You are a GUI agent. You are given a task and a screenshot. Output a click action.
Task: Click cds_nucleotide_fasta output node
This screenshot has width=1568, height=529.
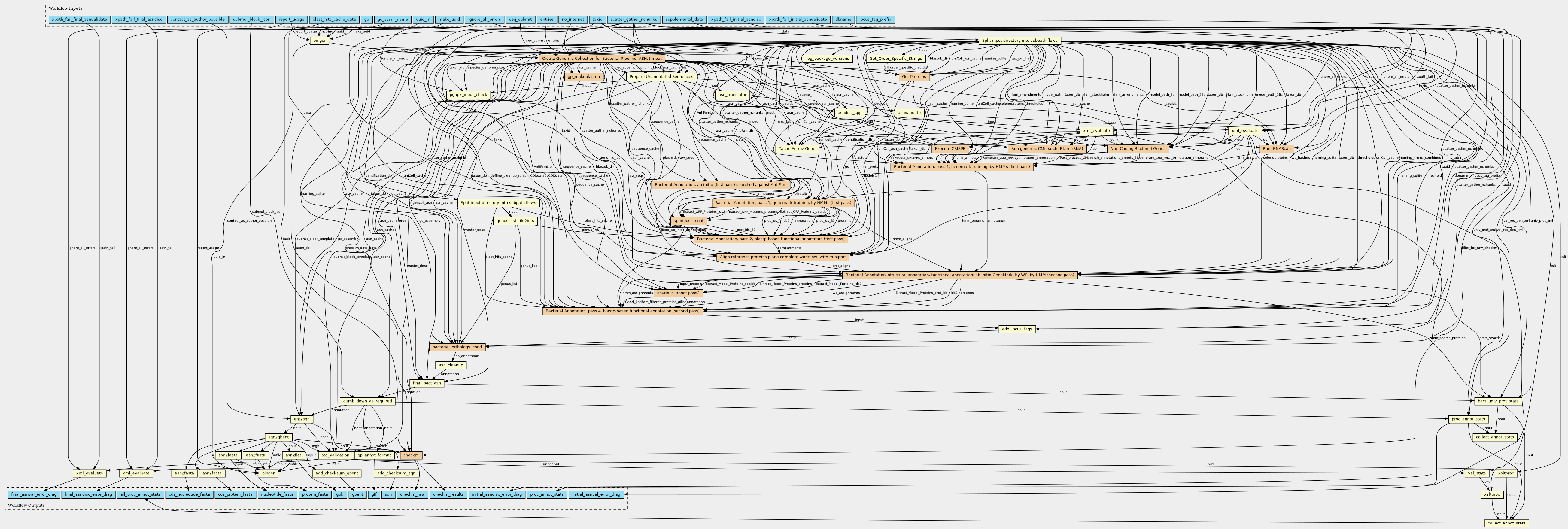pos(189,494)
